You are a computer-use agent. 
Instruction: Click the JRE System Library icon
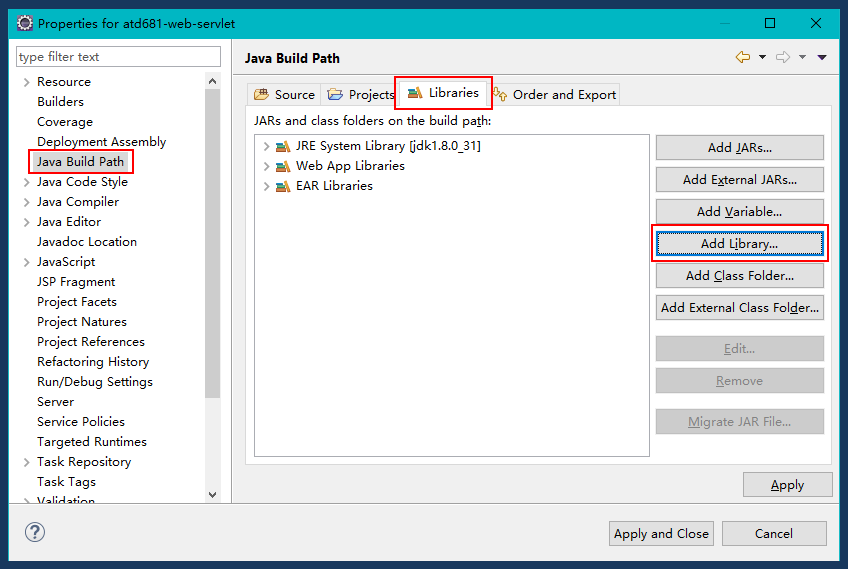(x=283, y=146)
